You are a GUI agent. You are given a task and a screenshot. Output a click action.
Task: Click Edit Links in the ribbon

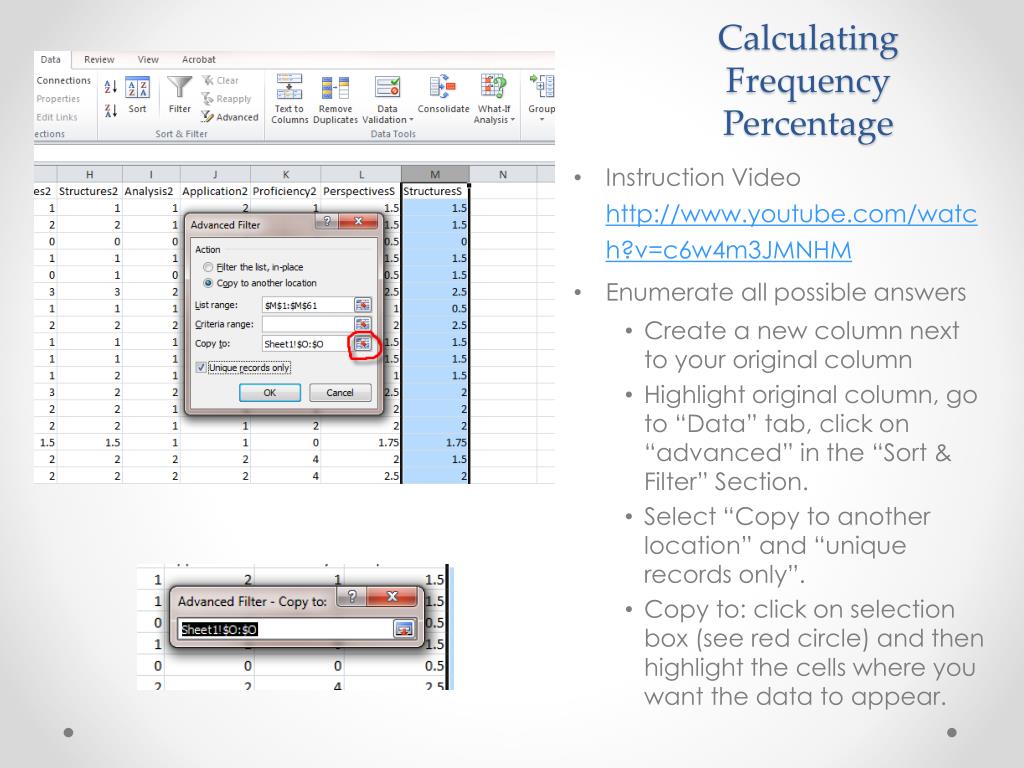point(57,117)
